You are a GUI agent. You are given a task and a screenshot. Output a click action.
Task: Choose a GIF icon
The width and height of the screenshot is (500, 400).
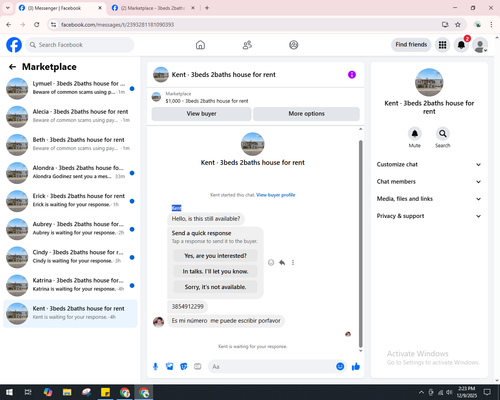point(198,367)
